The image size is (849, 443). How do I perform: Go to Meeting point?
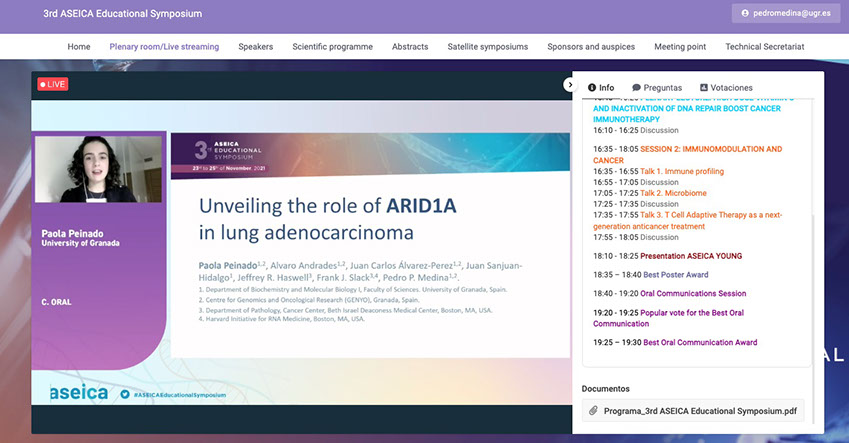[680, 47]
